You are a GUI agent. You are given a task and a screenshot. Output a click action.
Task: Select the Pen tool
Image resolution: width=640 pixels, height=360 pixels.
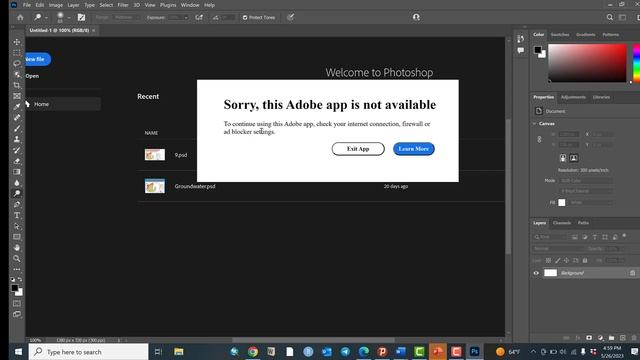click(x=17, y=204)
